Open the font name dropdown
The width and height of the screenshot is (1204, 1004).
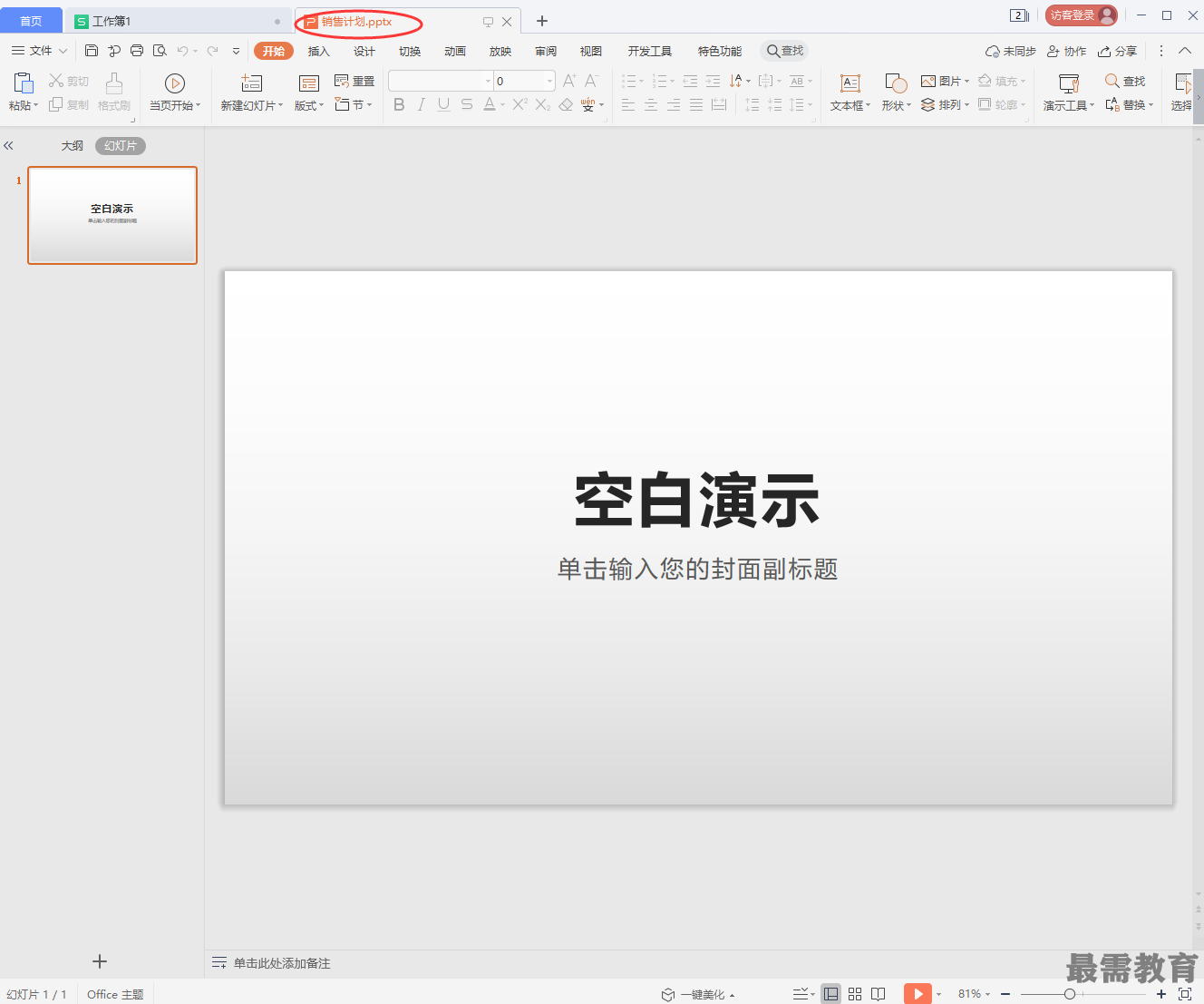coord(488,81)
